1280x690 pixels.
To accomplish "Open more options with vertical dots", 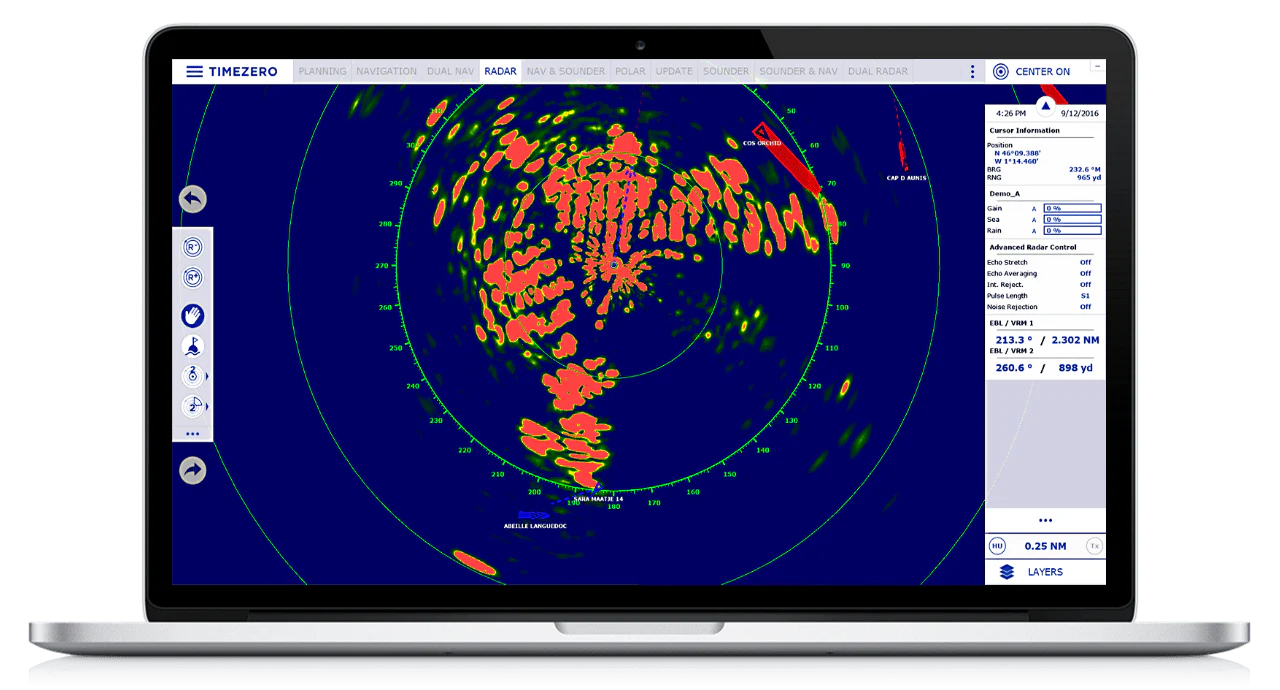I will pyautogui.click(x=972, y=72).
